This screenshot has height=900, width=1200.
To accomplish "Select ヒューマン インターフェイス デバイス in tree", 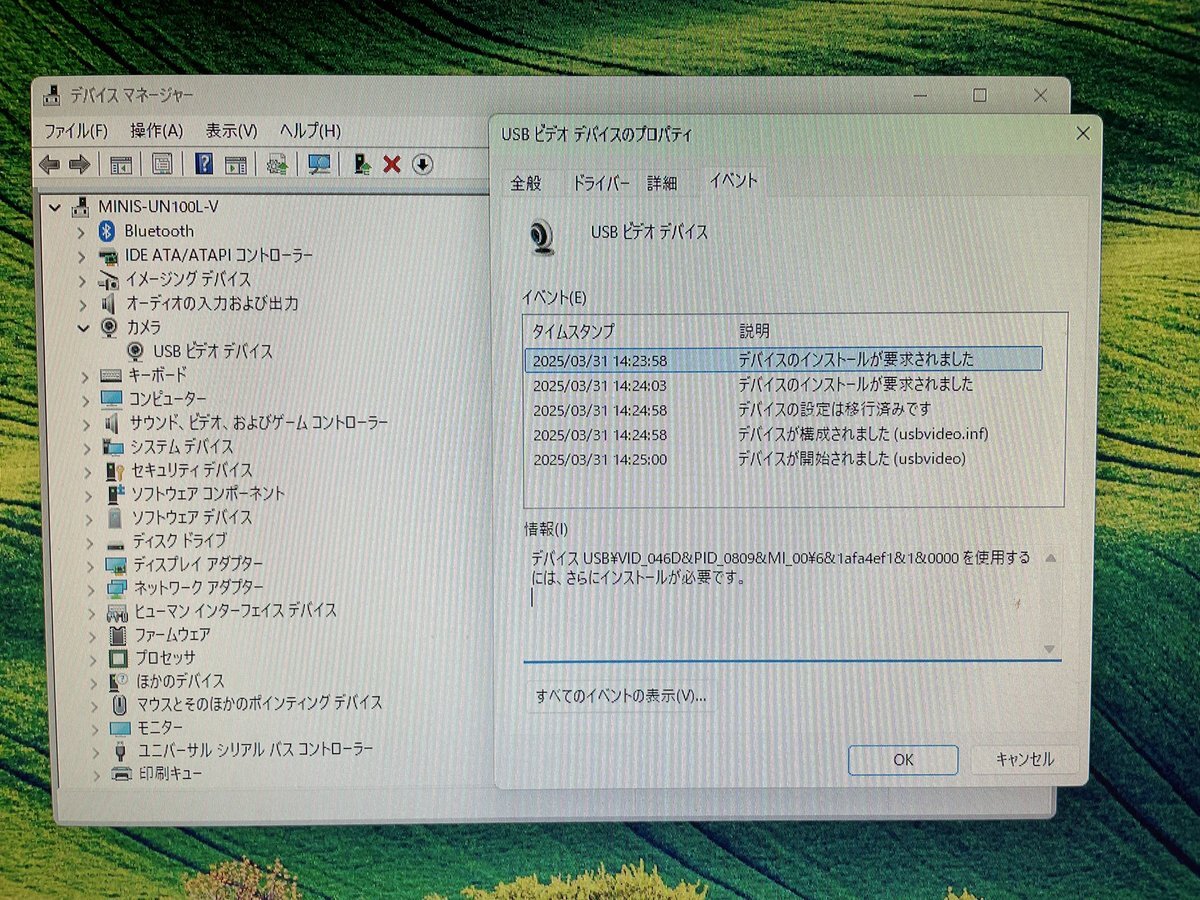I will [x=236, y=610].
